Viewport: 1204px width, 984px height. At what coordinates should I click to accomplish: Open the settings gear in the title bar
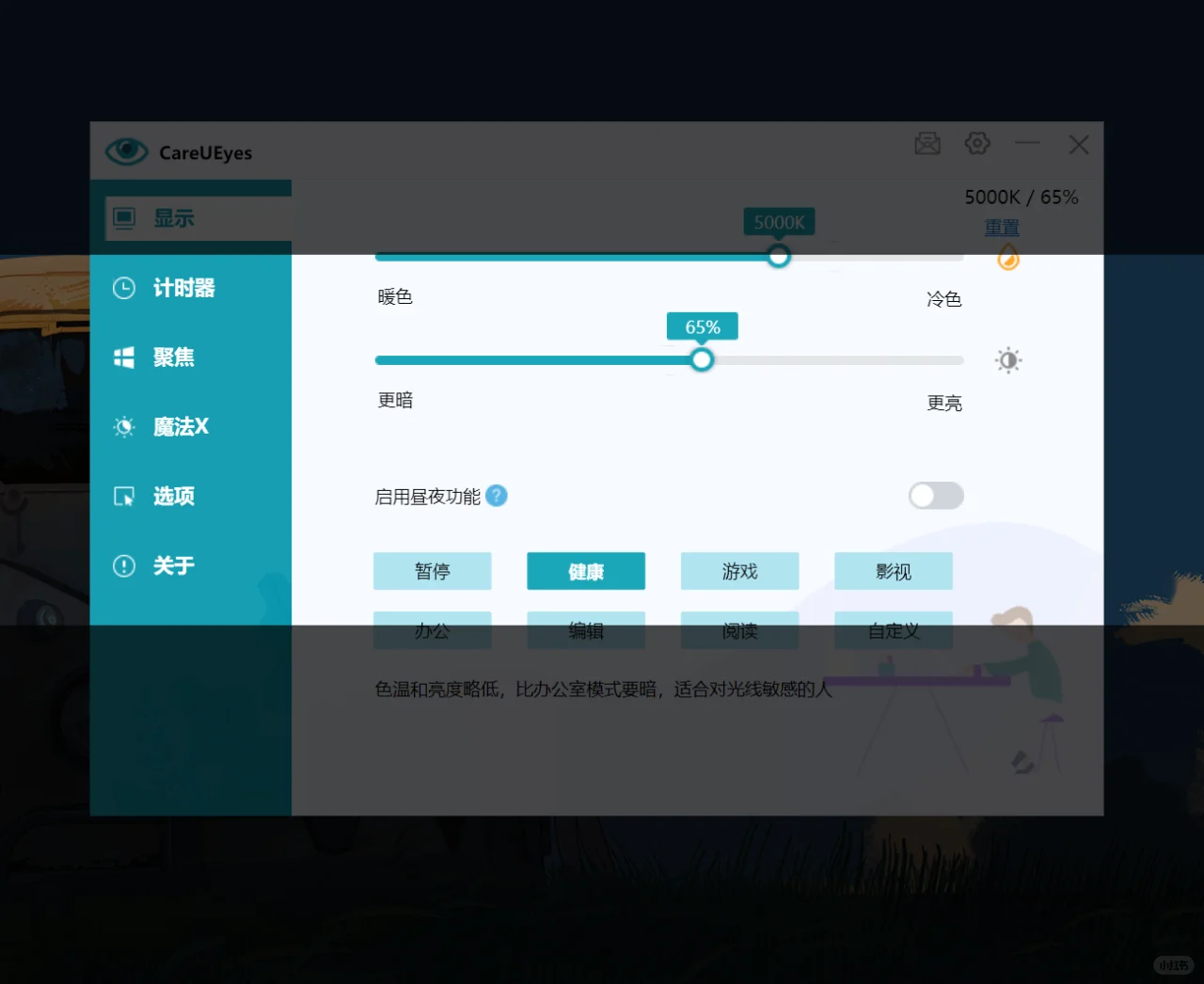(x=977, y=143)
